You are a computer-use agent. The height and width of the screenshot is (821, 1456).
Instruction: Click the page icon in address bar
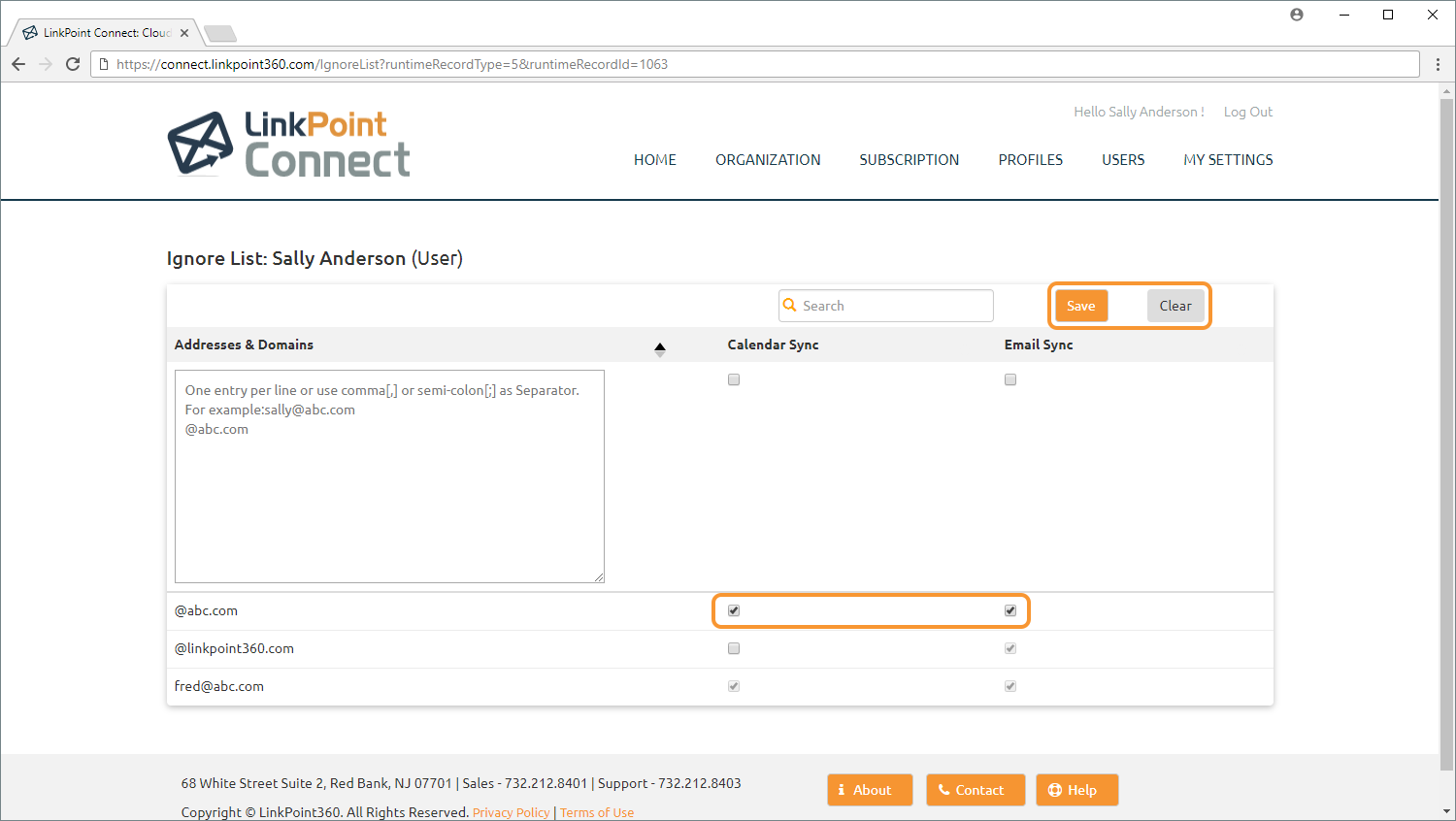pyautogui.click(x=104, y=64)
